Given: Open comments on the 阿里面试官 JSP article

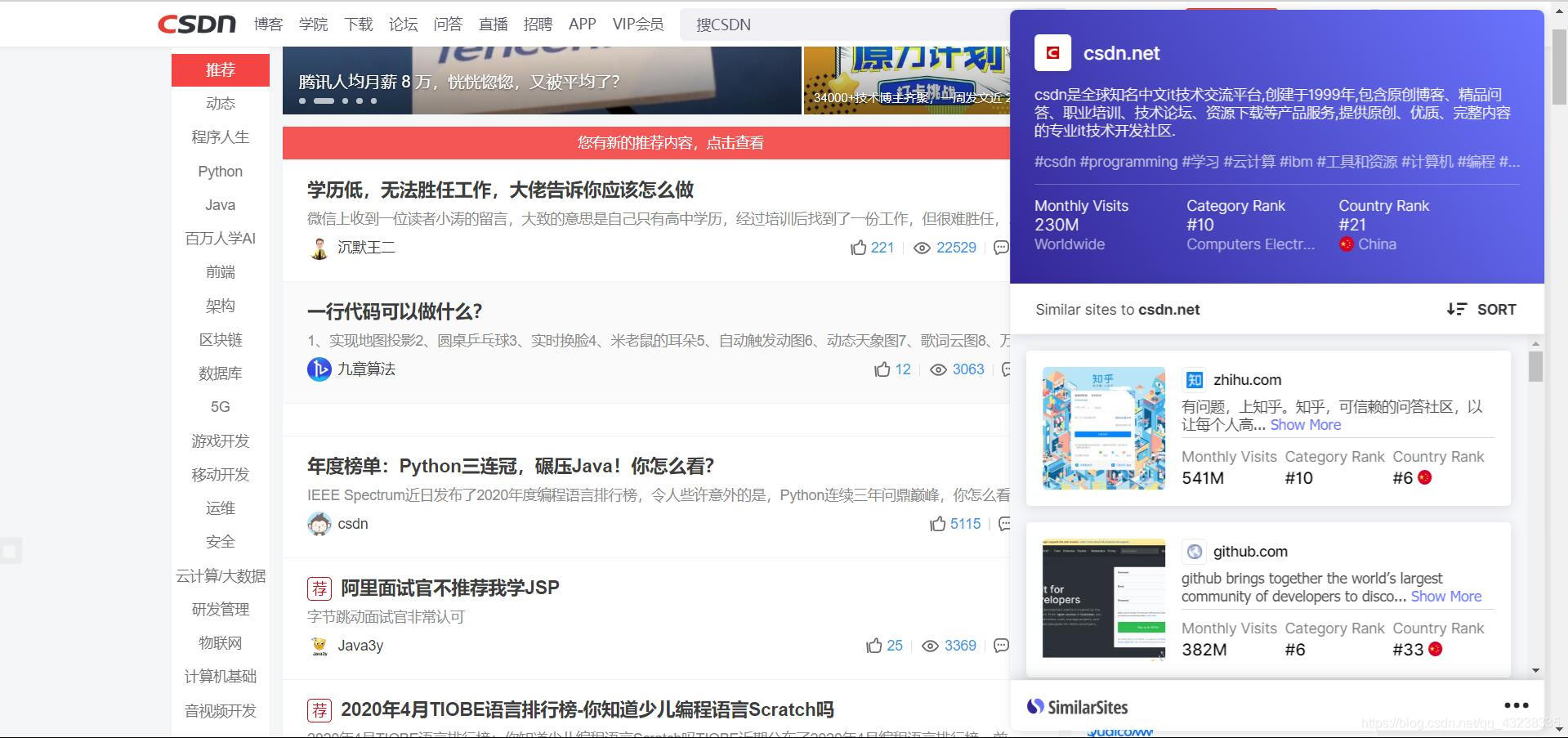Looking at the screenshot, I should click(1001, 646).
